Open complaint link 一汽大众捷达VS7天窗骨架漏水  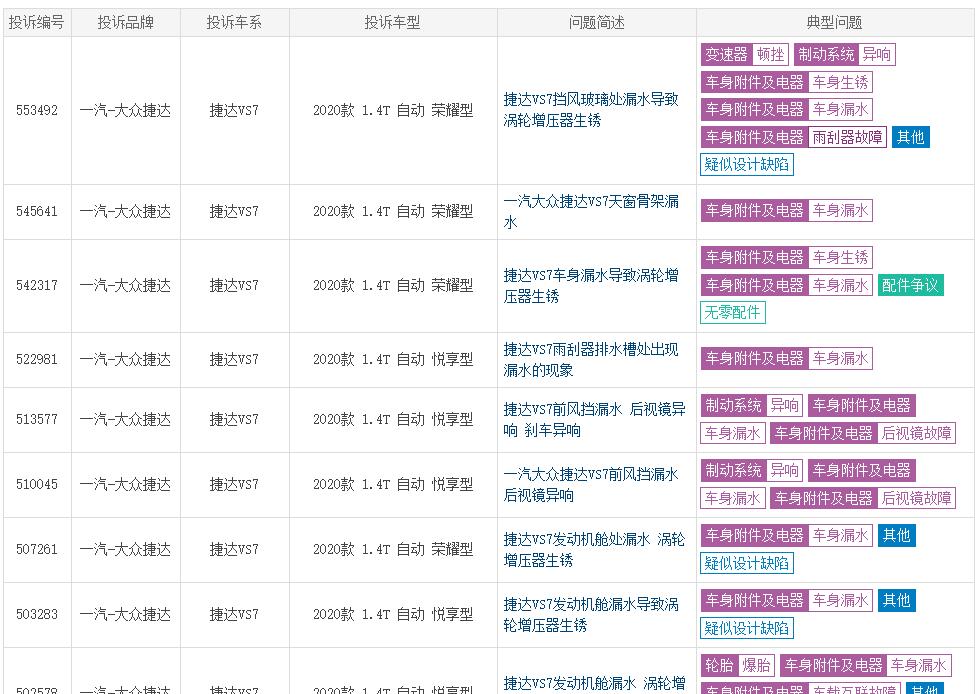click(x=591, y=211)
